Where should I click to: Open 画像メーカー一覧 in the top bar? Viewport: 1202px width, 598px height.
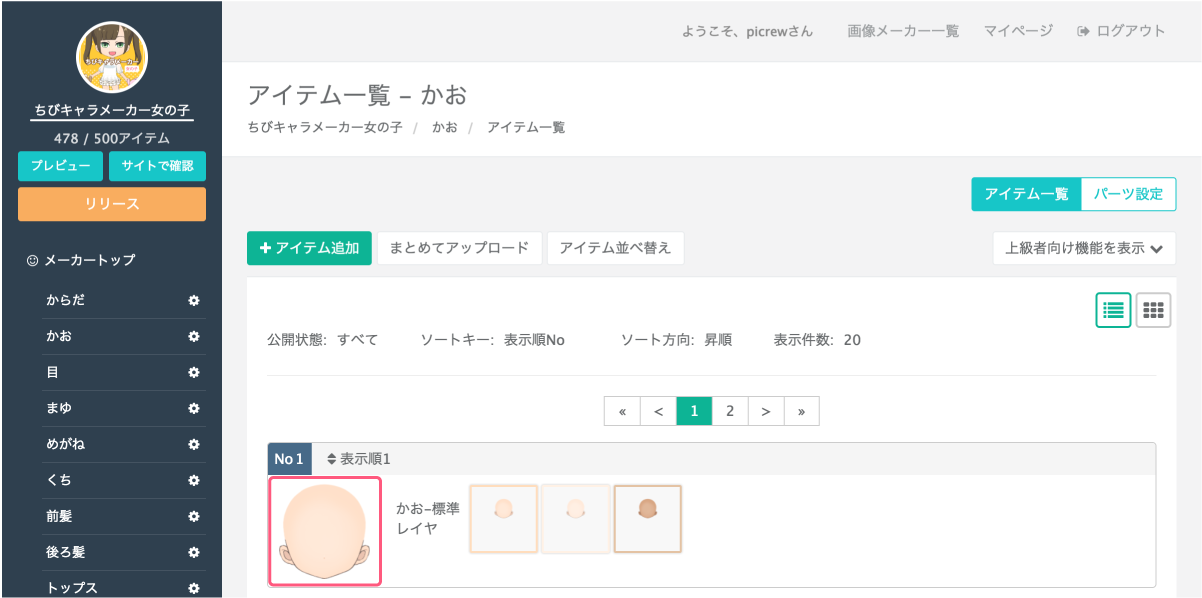pyautogui.click(x=903, y=30)
